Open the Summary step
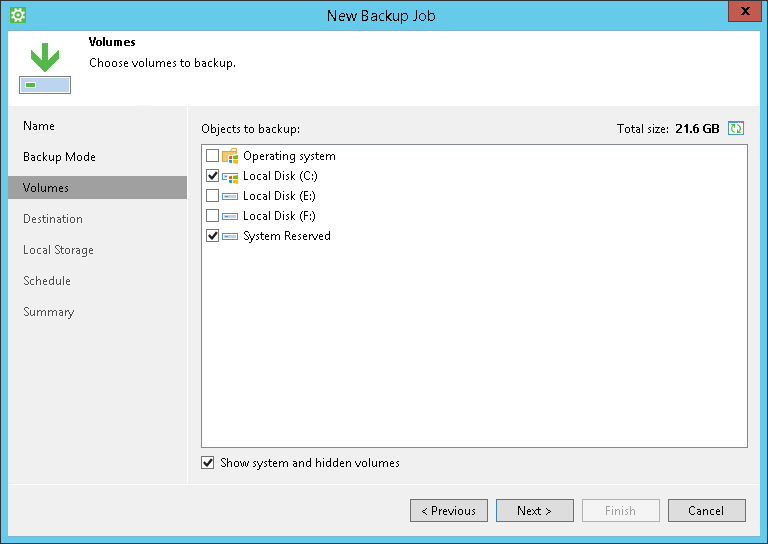The width and height of the screenshot is (768, 544). (97, 312)
